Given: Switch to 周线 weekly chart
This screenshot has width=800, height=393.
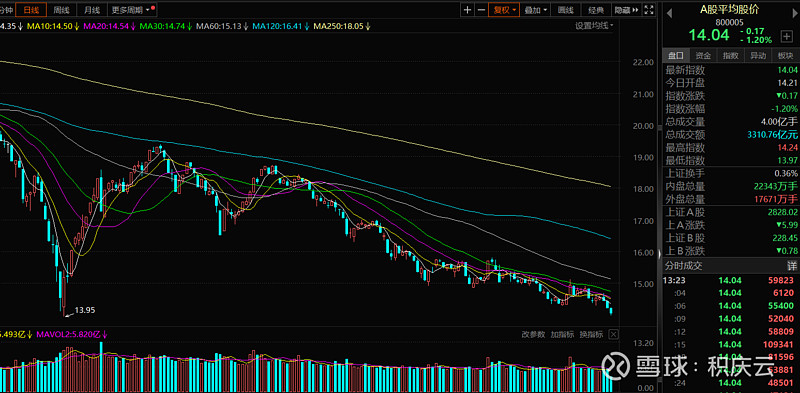Looking at the screenshot, I should coord(61,9).
